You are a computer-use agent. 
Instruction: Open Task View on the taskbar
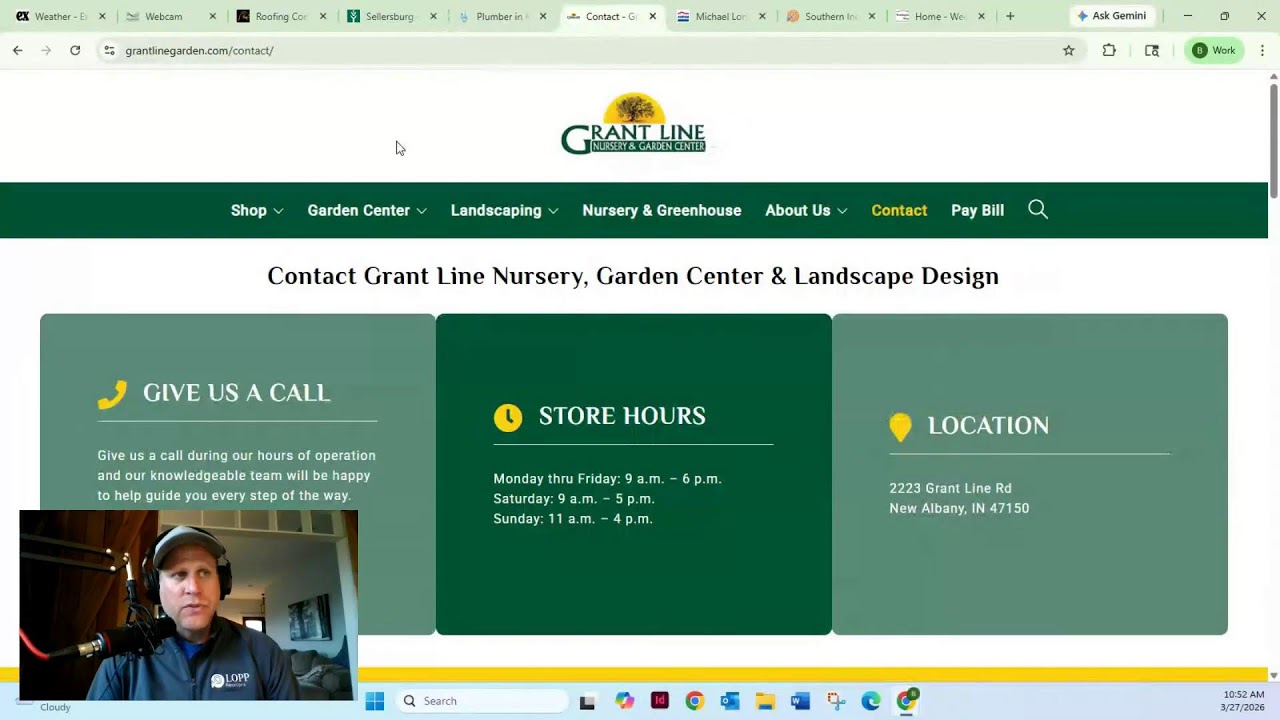(587, 701)
